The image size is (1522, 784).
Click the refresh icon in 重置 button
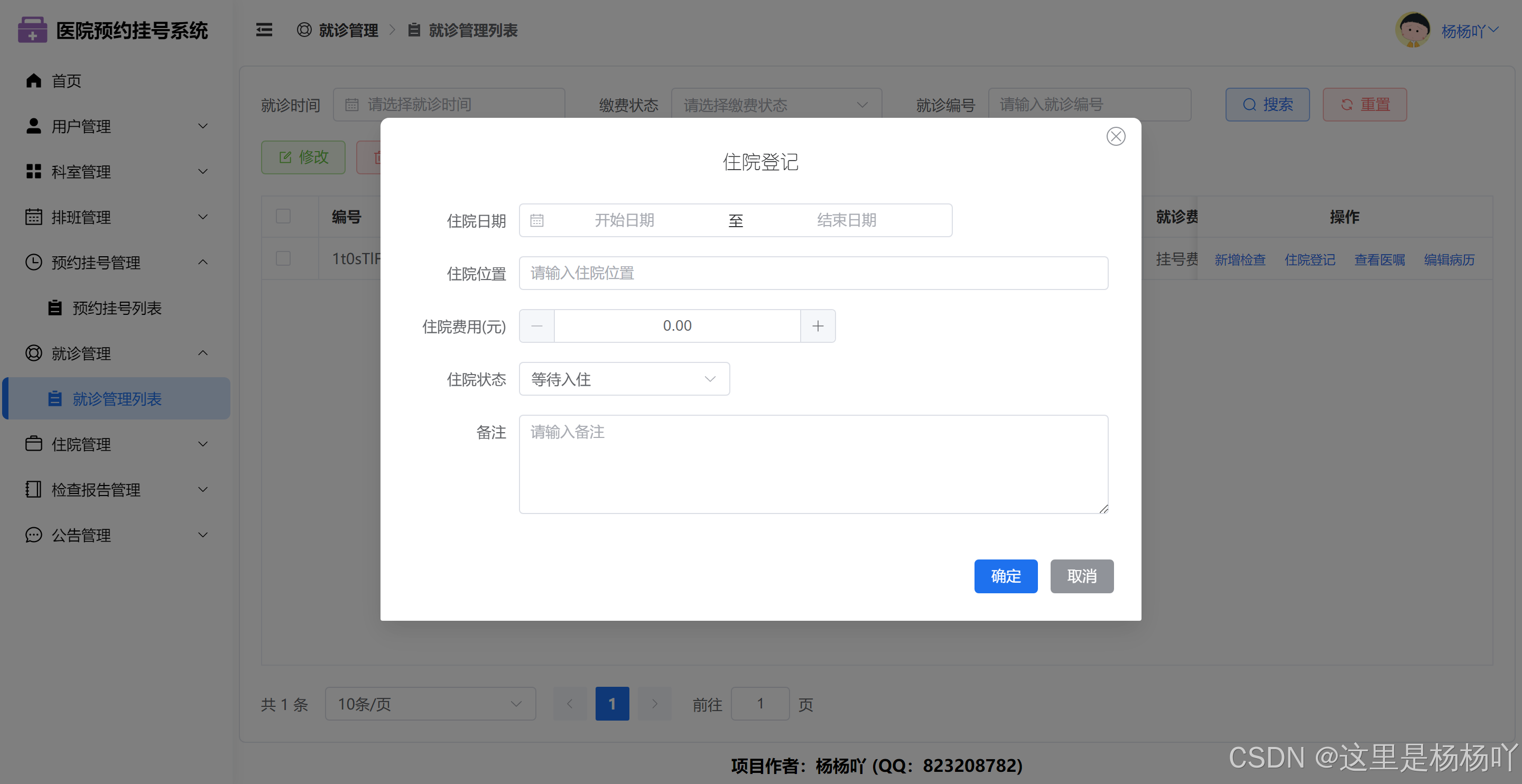tap(1347, 105)
